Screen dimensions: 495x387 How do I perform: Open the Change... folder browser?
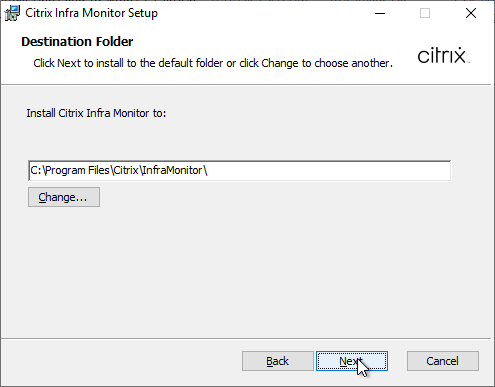(x=64, y=197)
